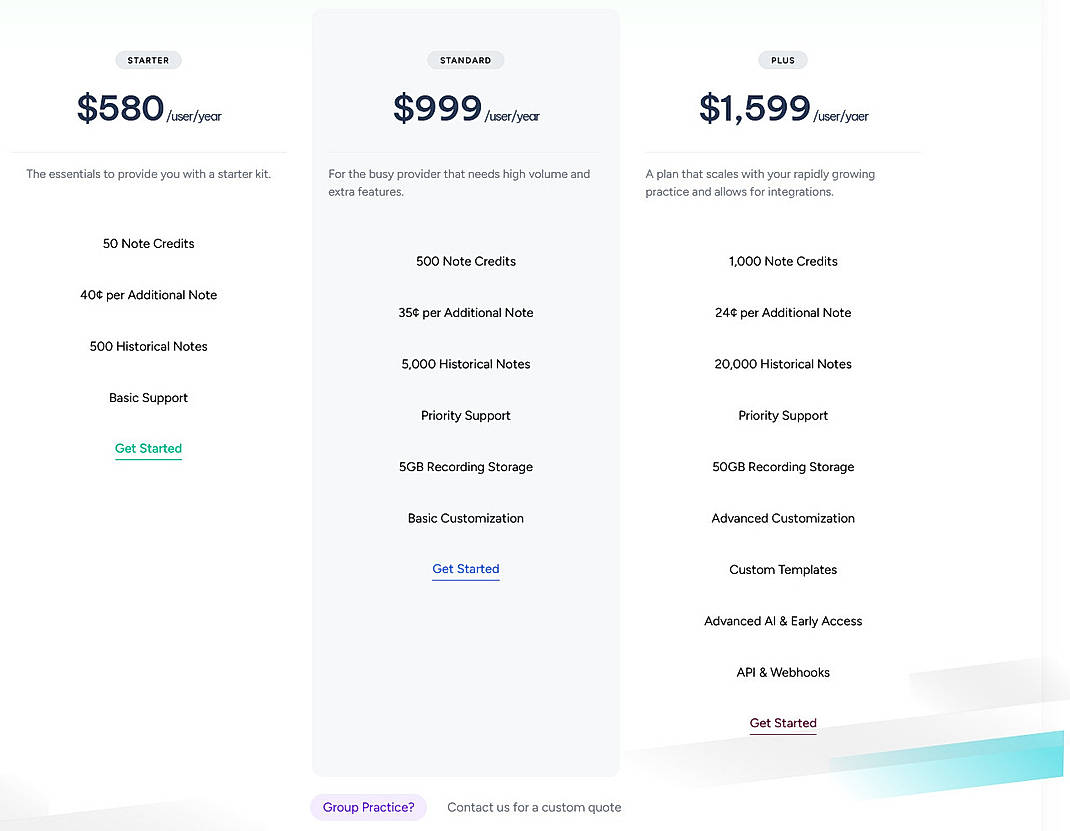Click the 50 Note Credits feature
1070x831 pixels.
click(148, 243)
